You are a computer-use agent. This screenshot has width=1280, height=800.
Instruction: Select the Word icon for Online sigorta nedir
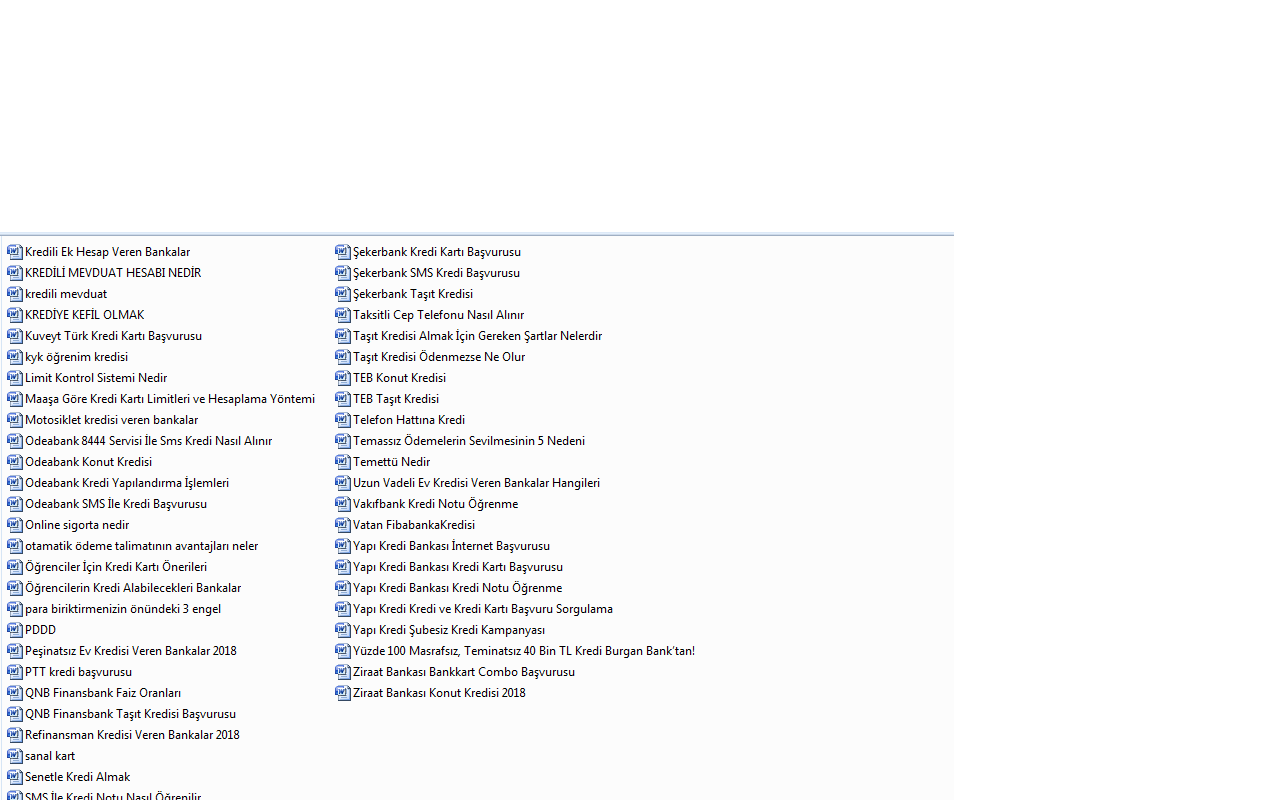(x=15, y=525)
